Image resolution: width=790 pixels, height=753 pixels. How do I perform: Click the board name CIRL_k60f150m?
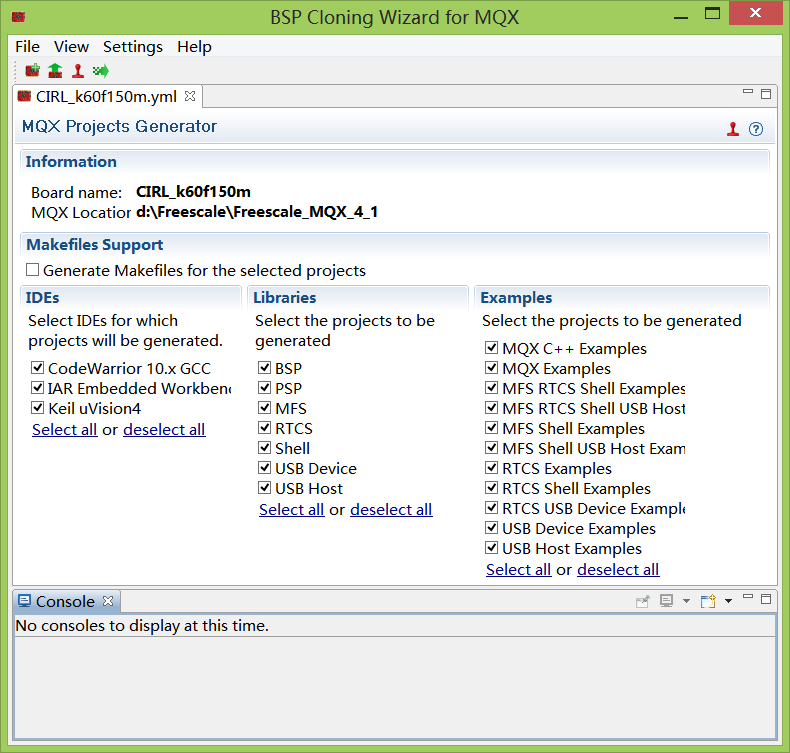(x=193, y=192)
